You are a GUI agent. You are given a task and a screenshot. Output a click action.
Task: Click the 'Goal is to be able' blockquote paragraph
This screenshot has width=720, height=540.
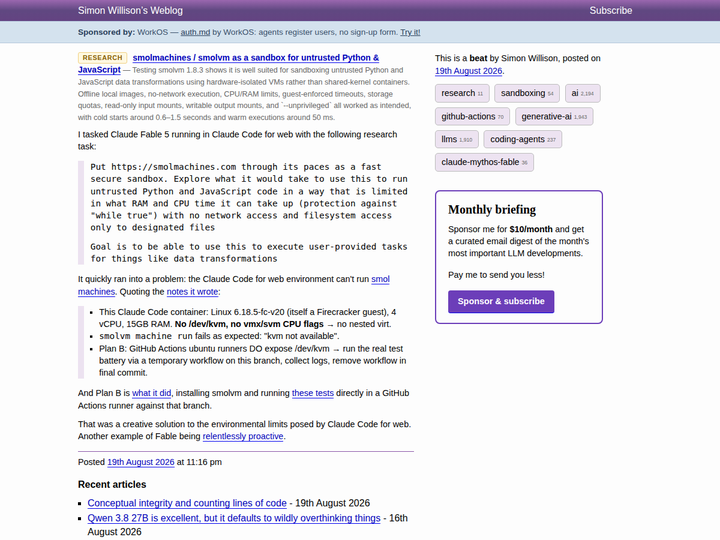[248, 253]
